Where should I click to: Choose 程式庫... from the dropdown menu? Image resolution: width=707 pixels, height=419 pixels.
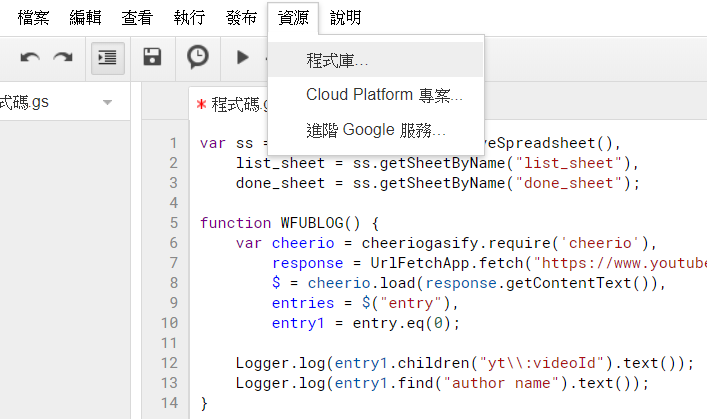click(x=376, y=60)
